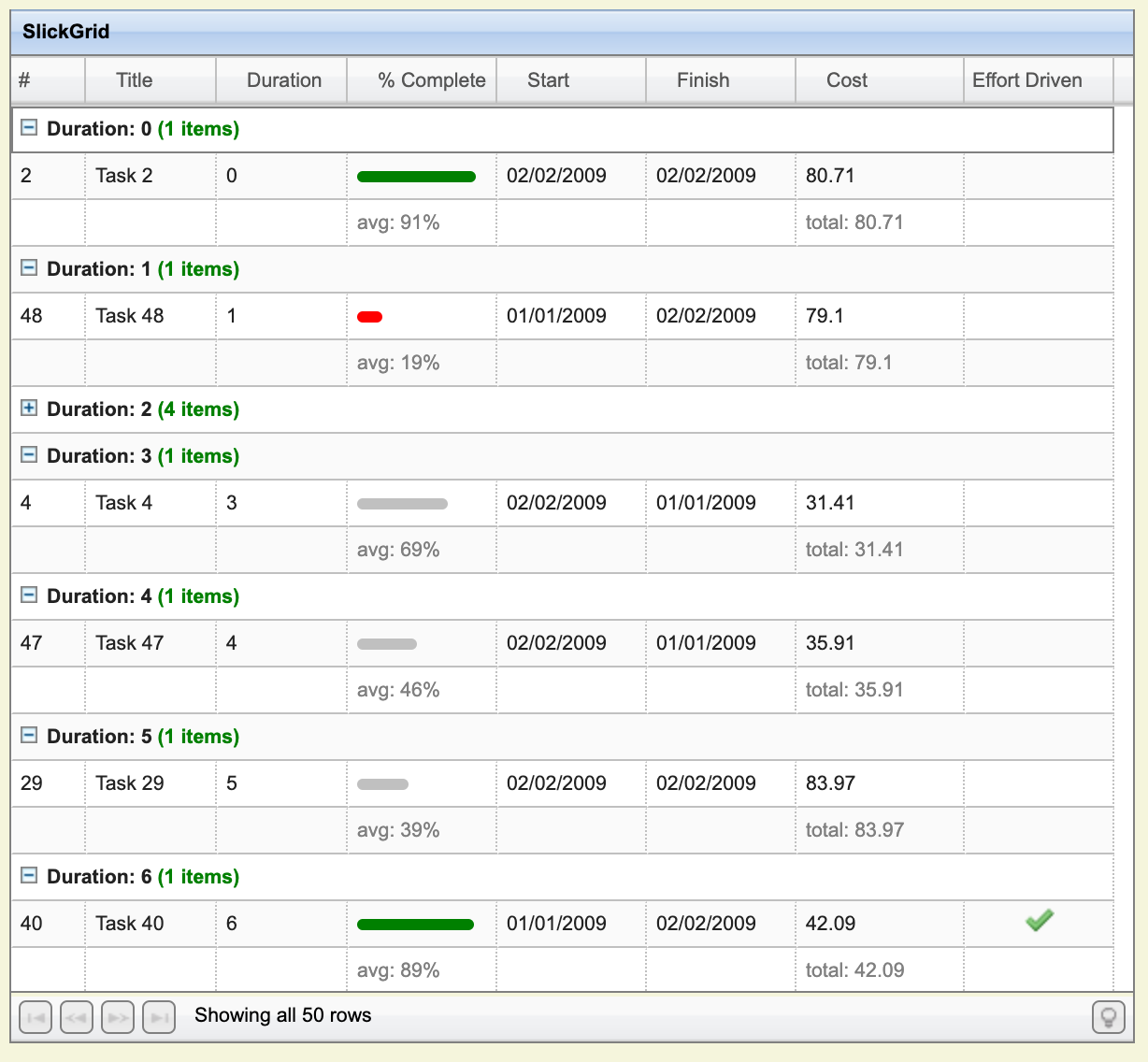Open the pager settings lightbulb icon
Screen dimensions: 1148x1062
(1109, 1017)
